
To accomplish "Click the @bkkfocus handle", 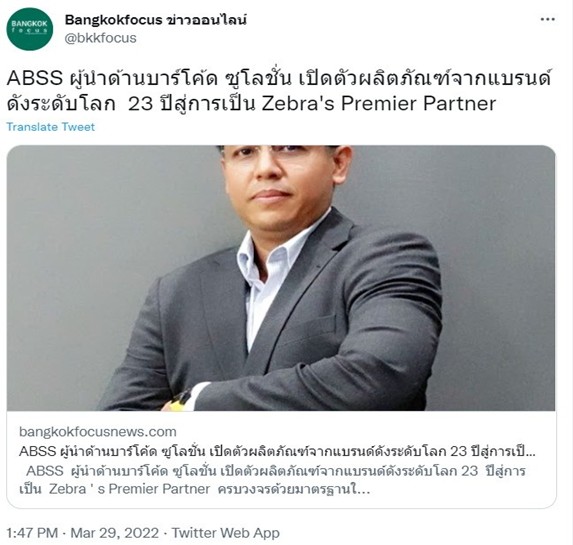I will [100, 38].
